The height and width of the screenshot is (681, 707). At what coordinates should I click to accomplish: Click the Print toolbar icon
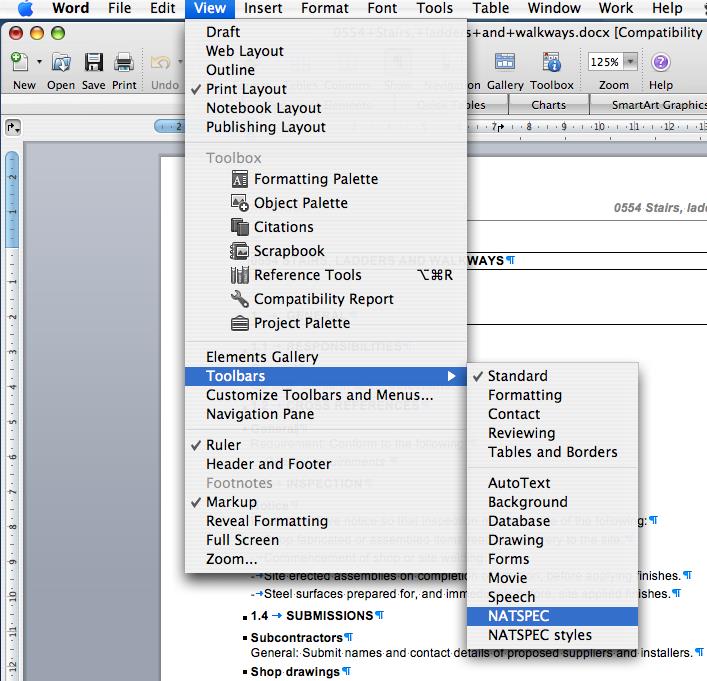click(x=124, y=64)
